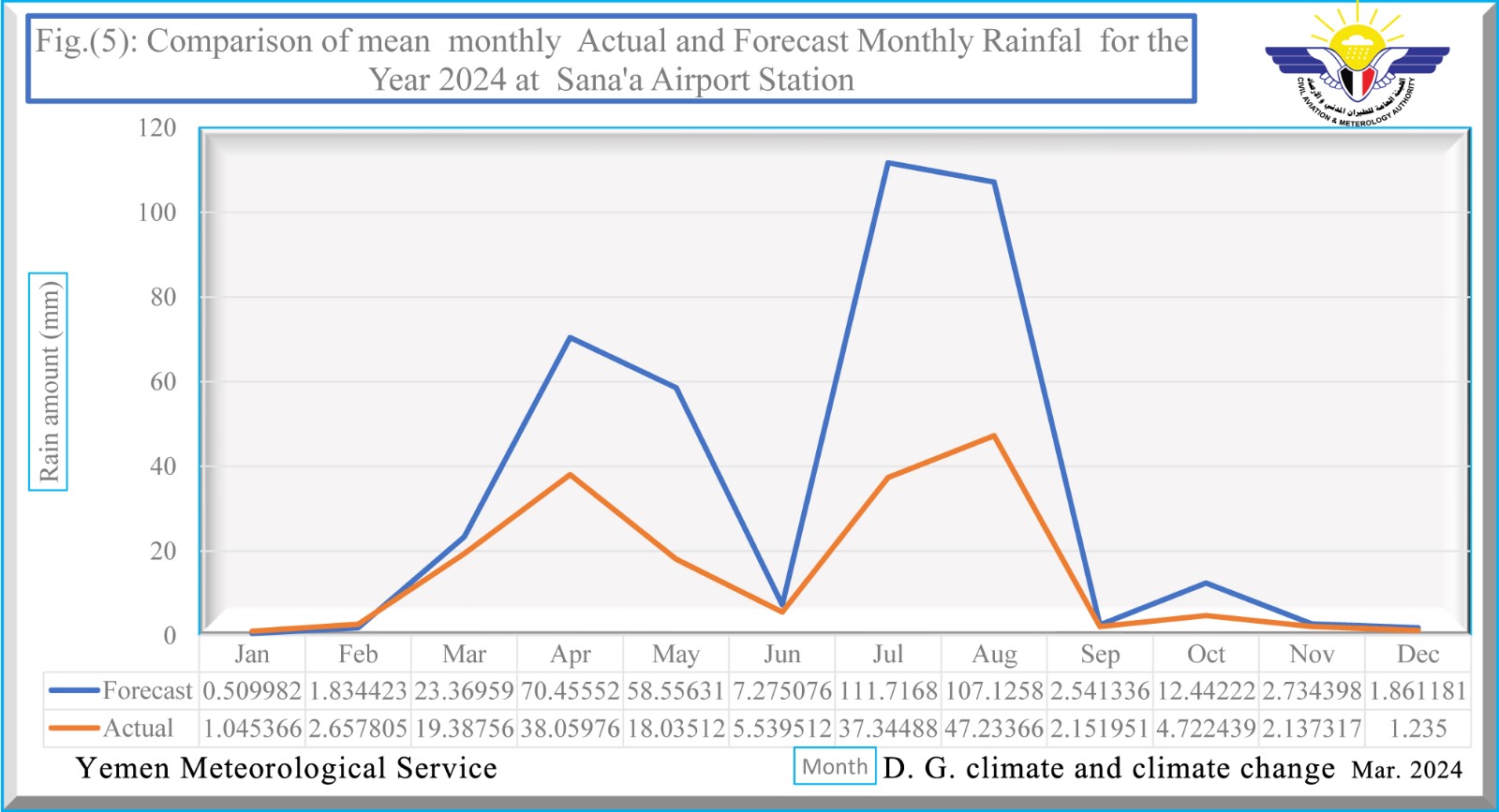Click the 'Actual' legend label

(x=139, y=728)
